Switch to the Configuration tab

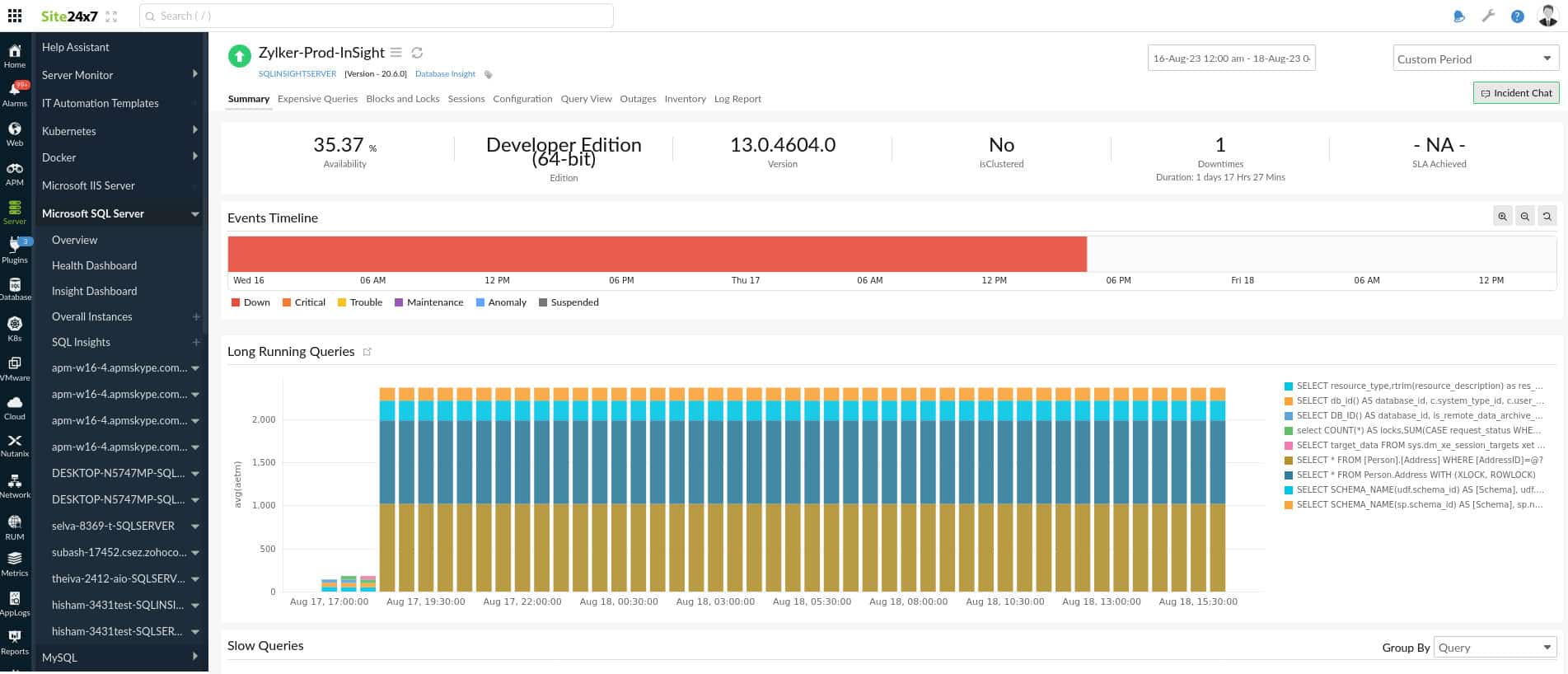pos(522,99)
